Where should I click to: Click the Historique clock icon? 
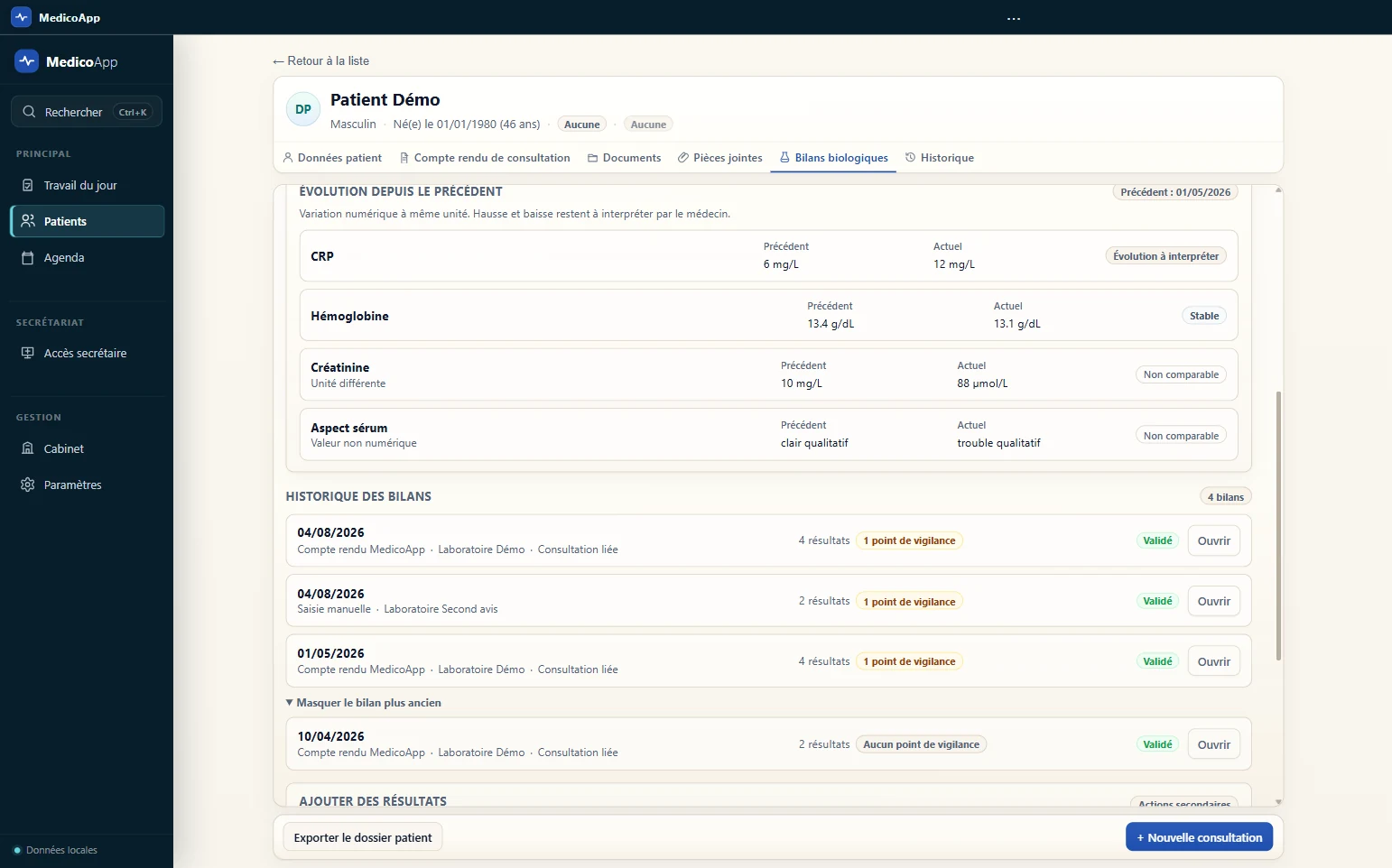coord(911,157)
